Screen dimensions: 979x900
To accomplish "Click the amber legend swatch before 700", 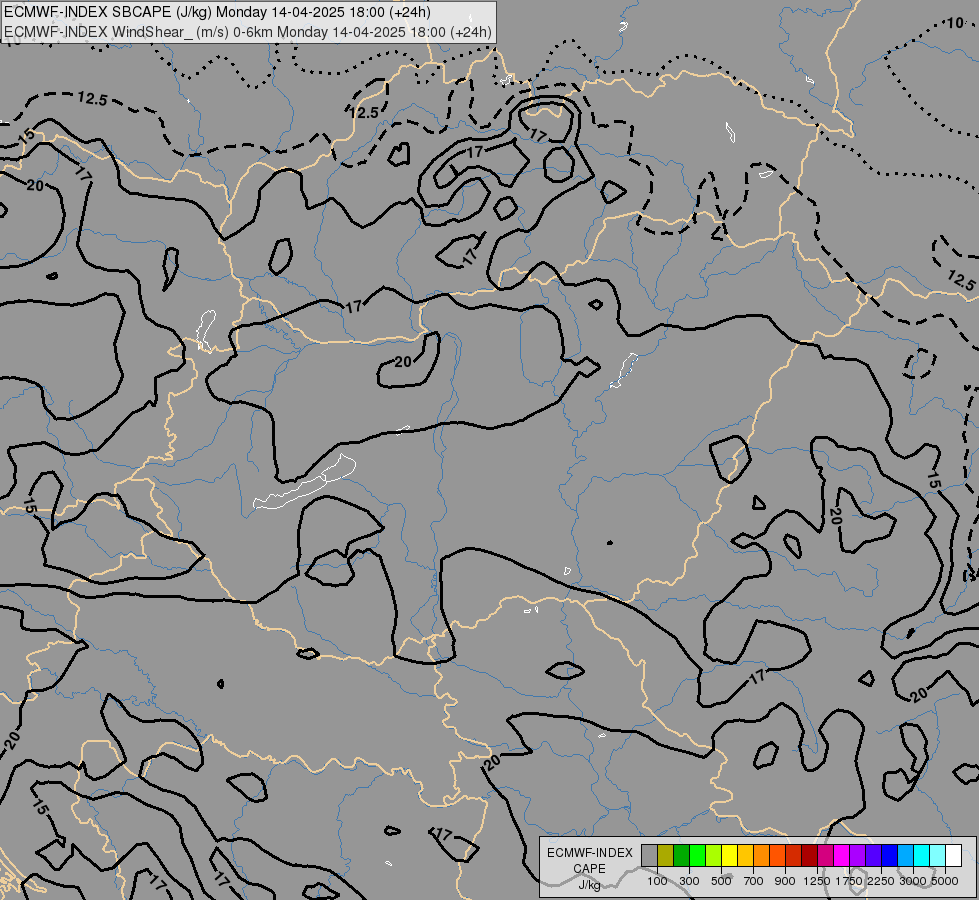I will 745,856.
